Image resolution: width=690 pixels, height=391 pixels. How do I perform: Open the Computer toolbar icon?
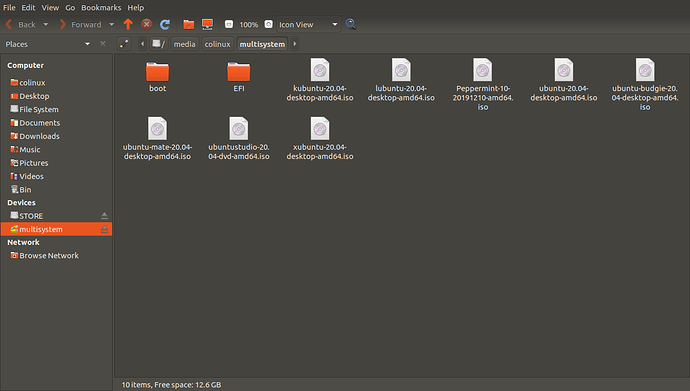(x=207, y=25)
